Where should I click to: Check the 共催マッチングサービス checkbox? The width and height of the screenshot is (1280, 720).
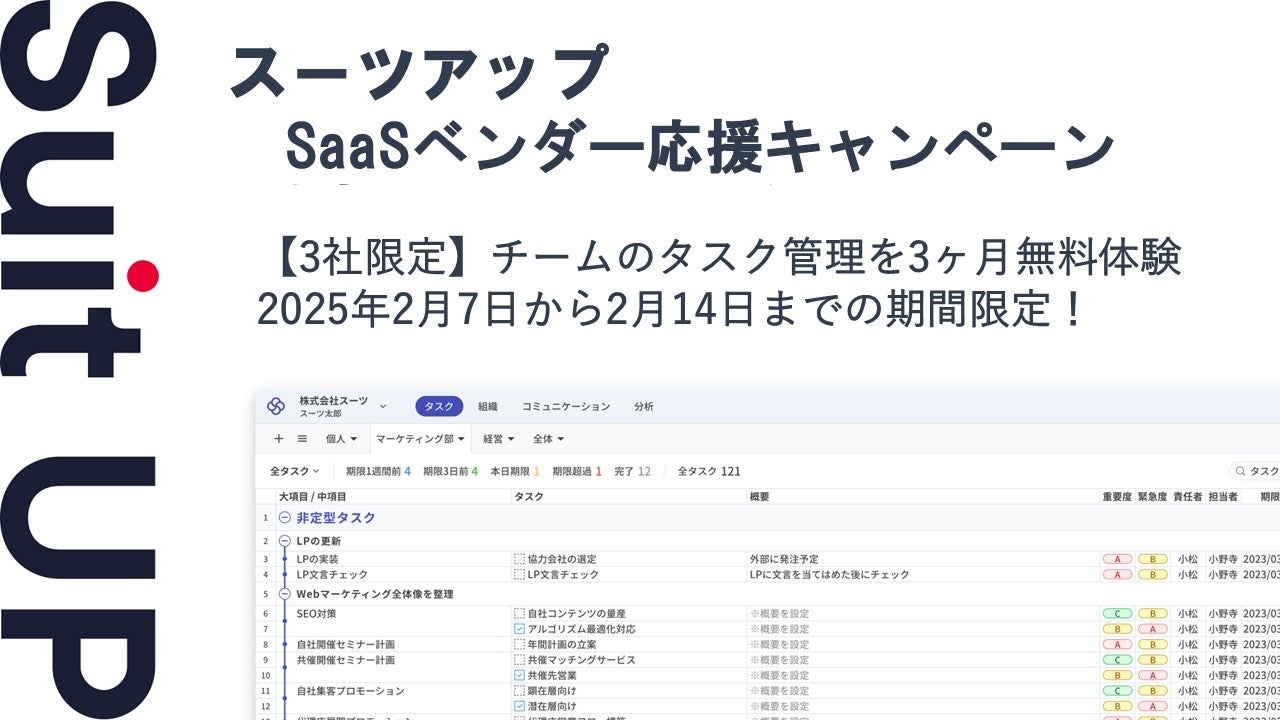pyautogui.click(x=519, y=660)
